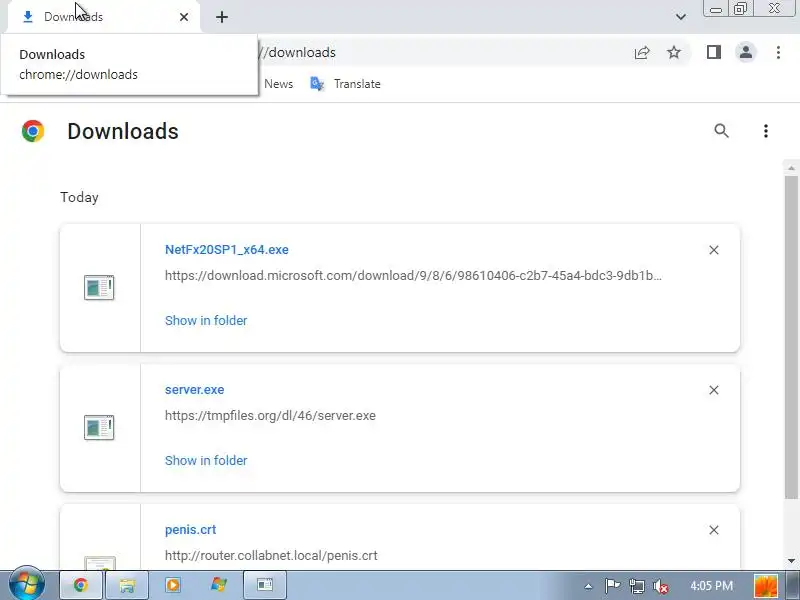The height and width of the screenshot is (600, 800).
Task: Open Windows Explorer from taskbar
Action: pos(127,585)
